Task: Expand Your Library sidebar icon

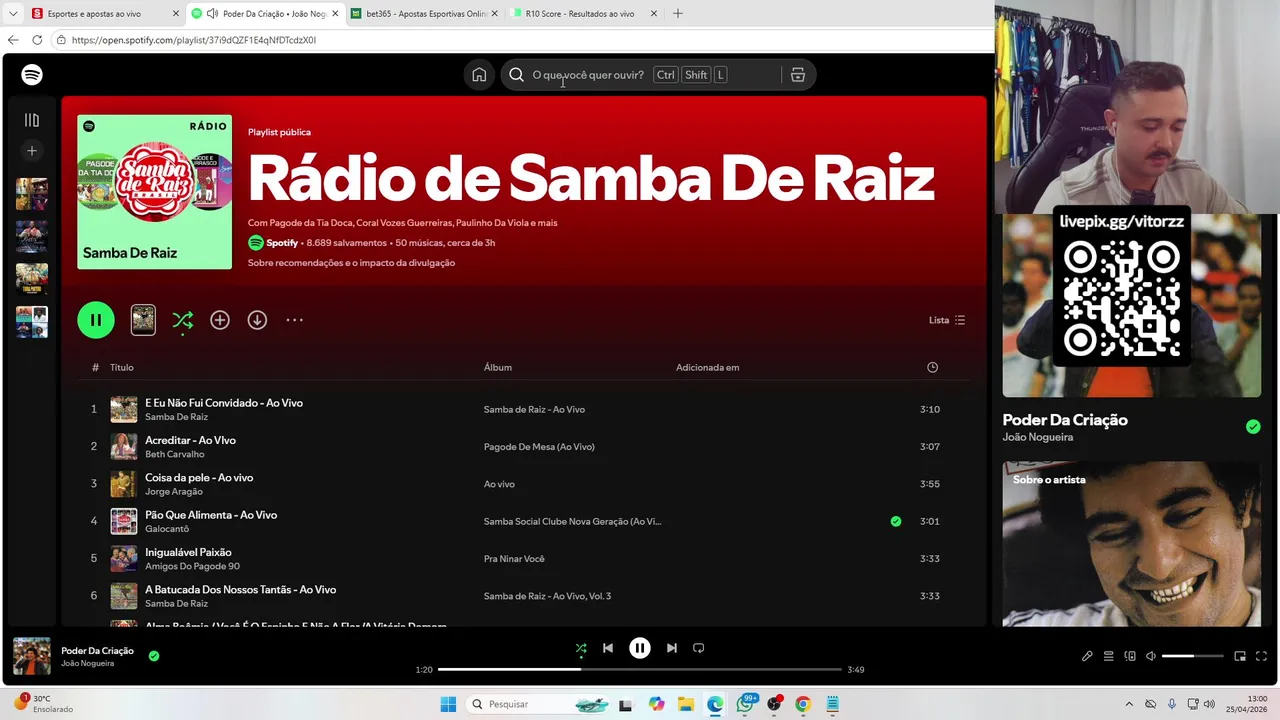Action: click(32, 120)
